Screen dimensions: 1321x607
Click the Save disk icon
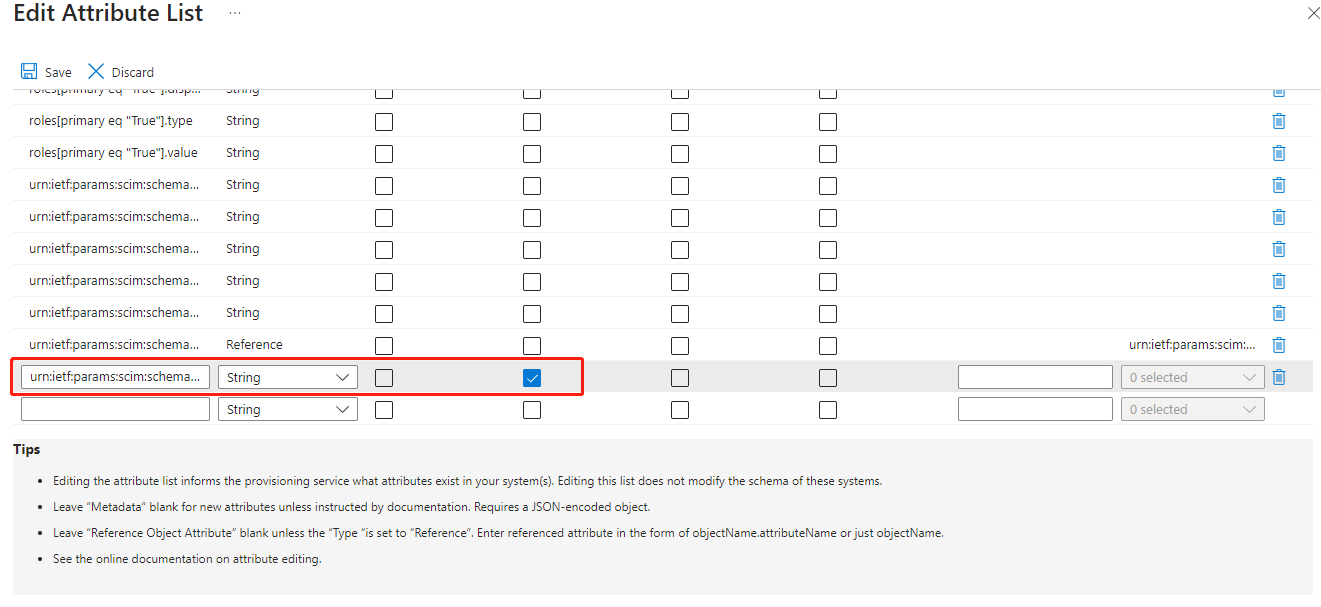29,72
